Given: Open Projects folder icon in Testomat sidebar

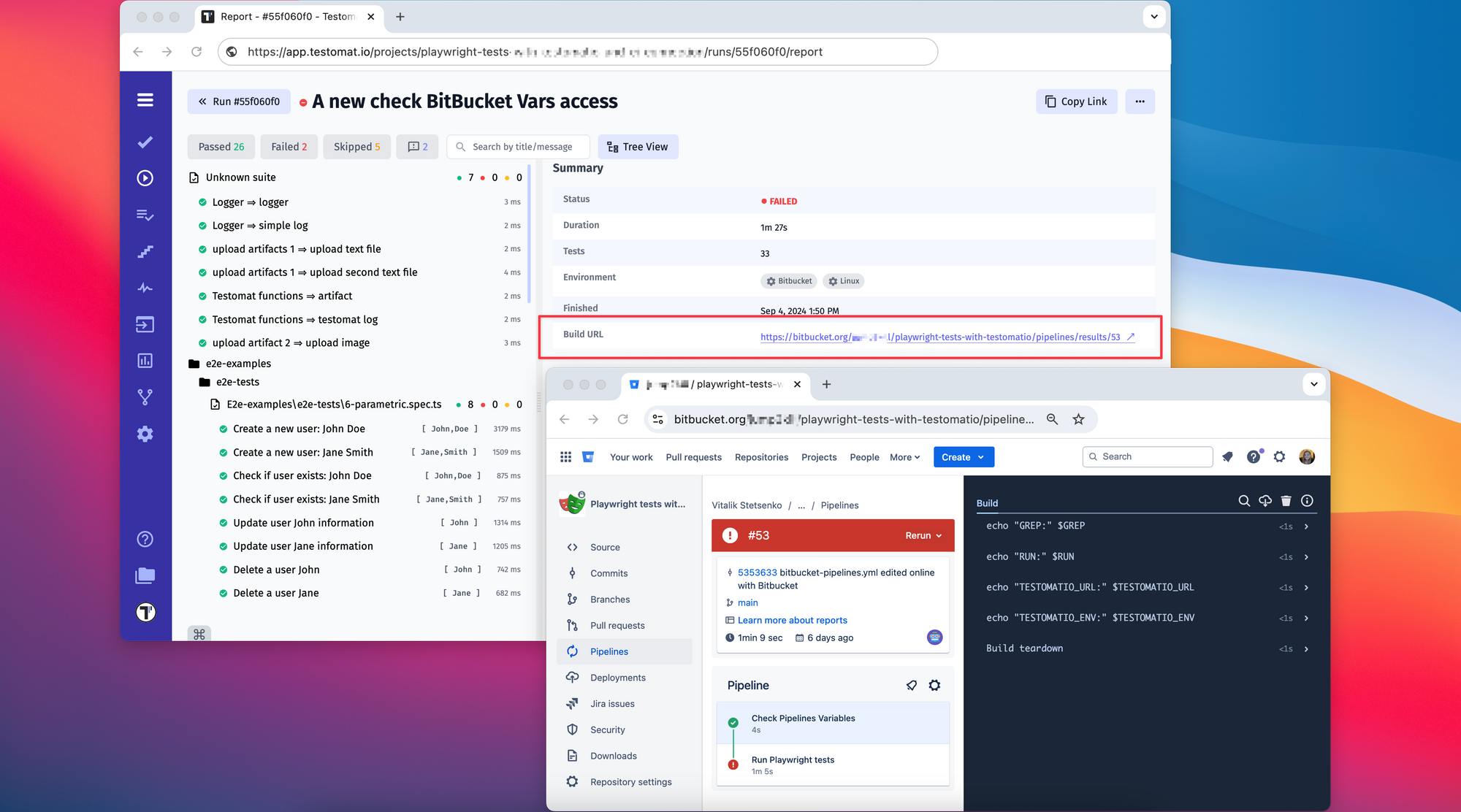Looking at the screenshot, I should [x=145, y=575].
